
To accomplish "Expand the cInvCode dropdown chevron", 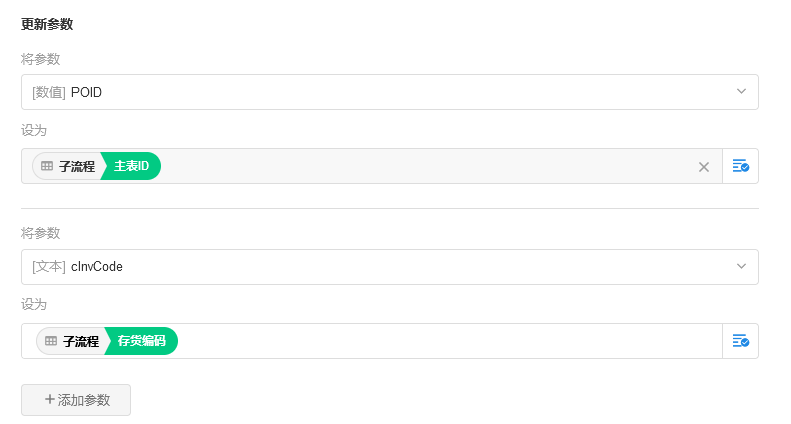I will [x=741, y=266].
